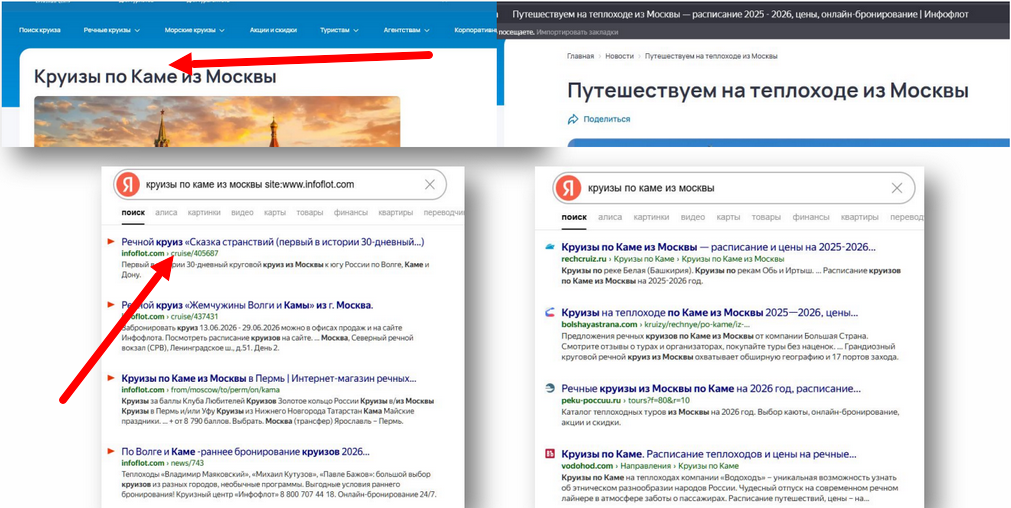Select the товары tab in the unfiltered right search
1011x508 pixels.
coord(765,217)
